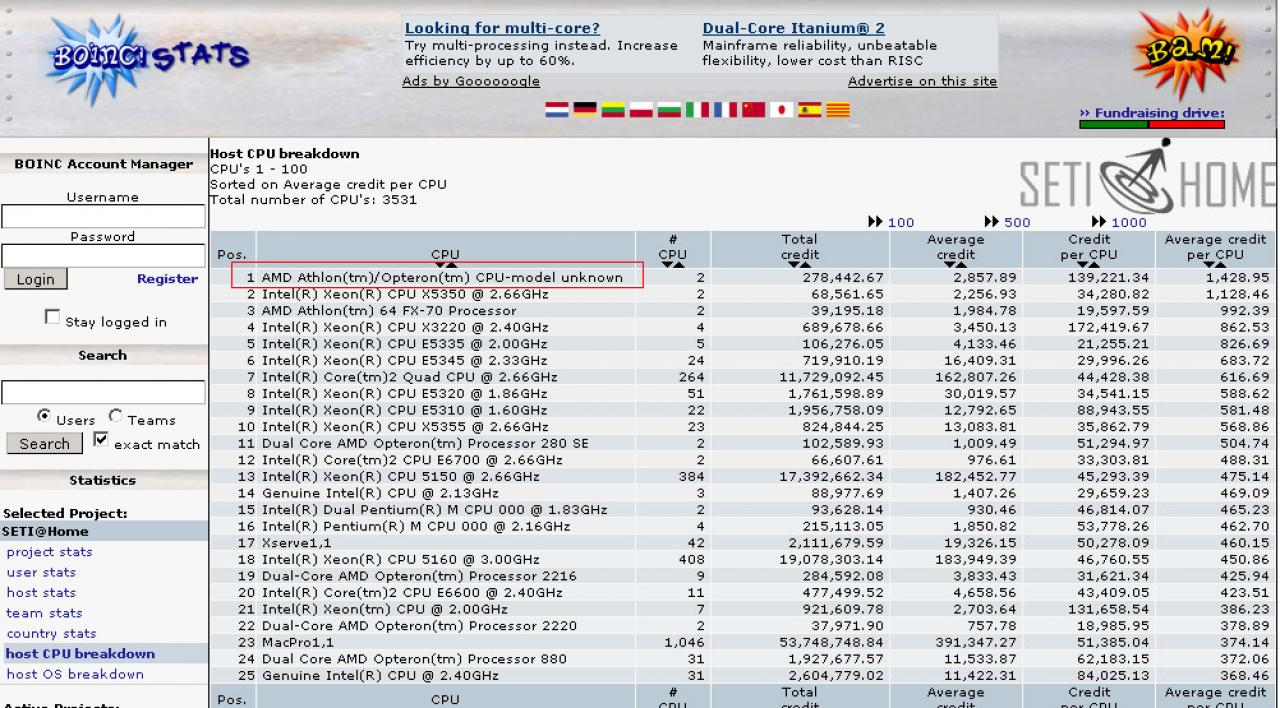
Task: Select the Users search radio button
Action: click(x=44, y=415)
